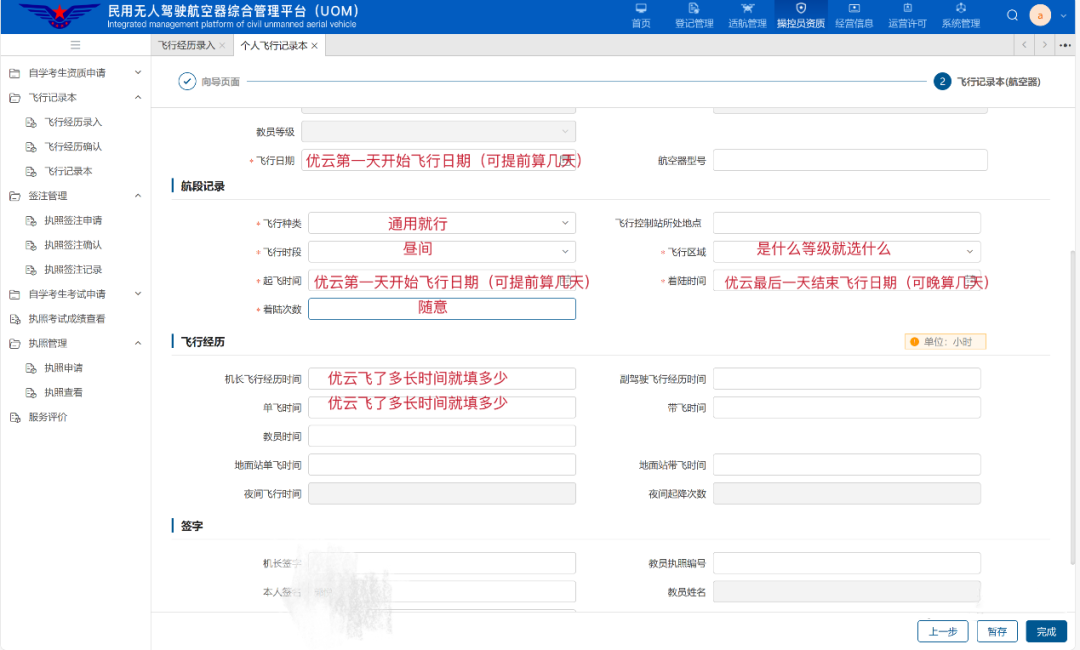Screen dimensions: 1080x650
Task: Open the 飞行区域 dropdown
Action: 847,251
